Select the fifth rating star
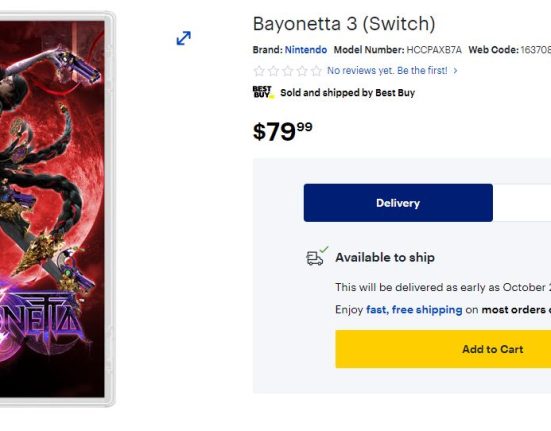This screenshot has width=551, height=431. coord(316,71)
